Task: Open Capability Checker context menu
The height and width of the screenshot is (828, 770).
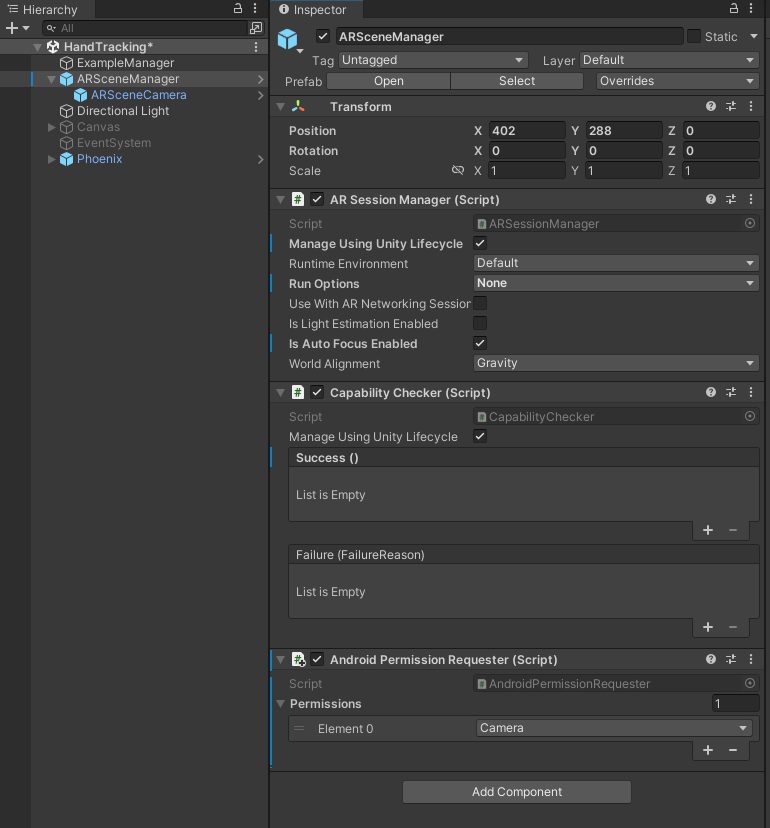Action: (x=751, y=392)
